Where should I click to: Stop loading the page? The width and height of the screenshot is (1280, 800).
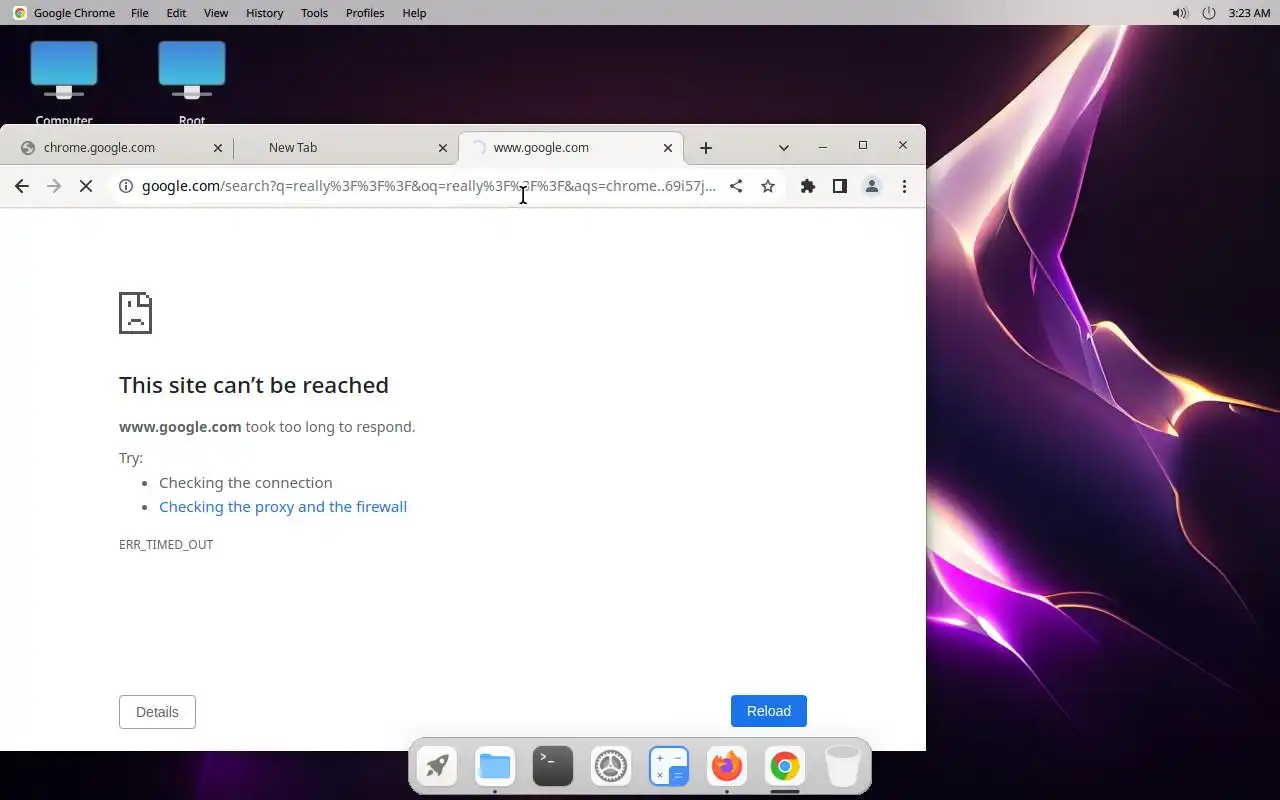86,186
